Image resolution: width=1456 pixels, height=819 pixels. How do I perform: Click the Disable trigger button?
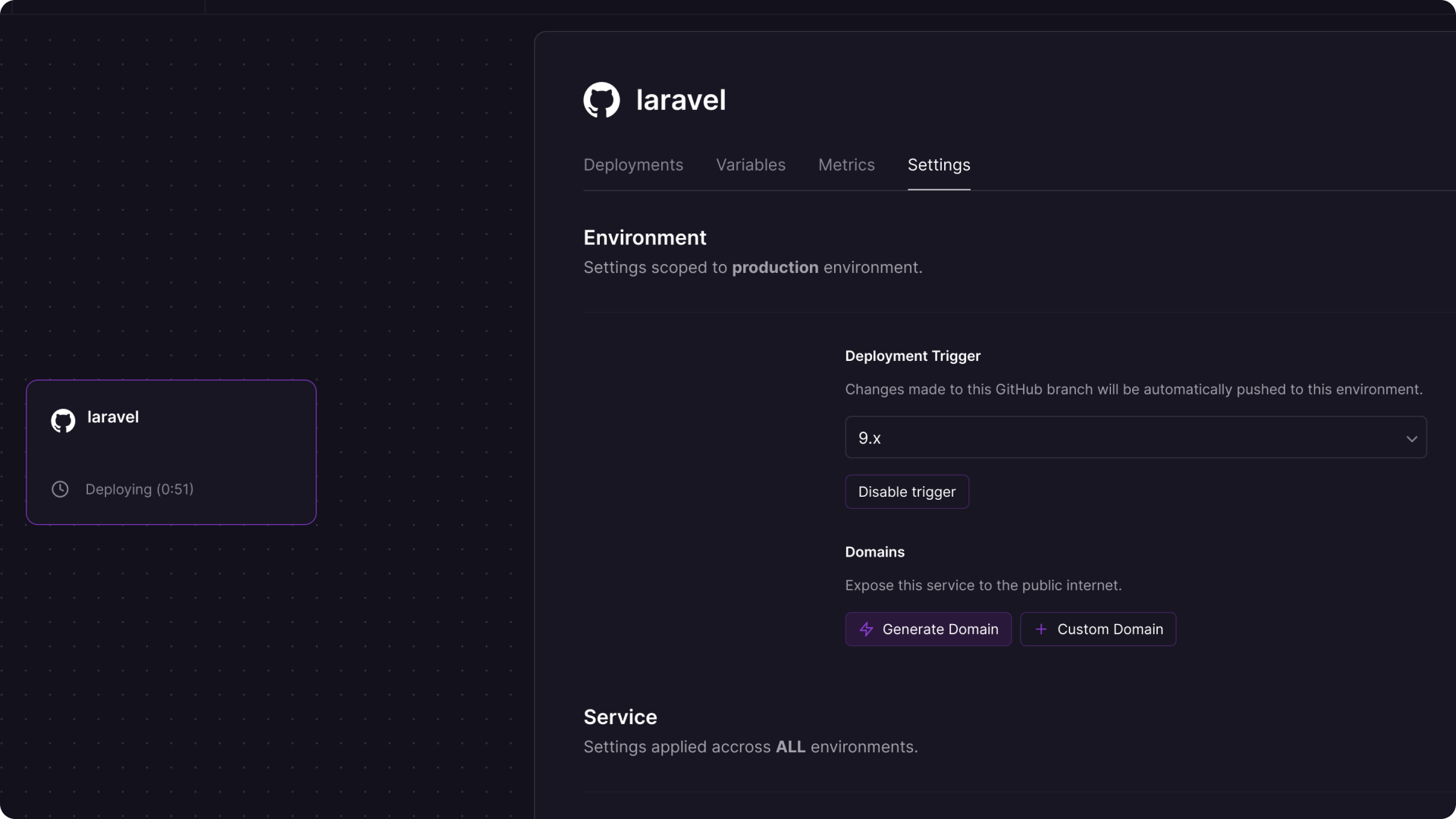point(907,492)
